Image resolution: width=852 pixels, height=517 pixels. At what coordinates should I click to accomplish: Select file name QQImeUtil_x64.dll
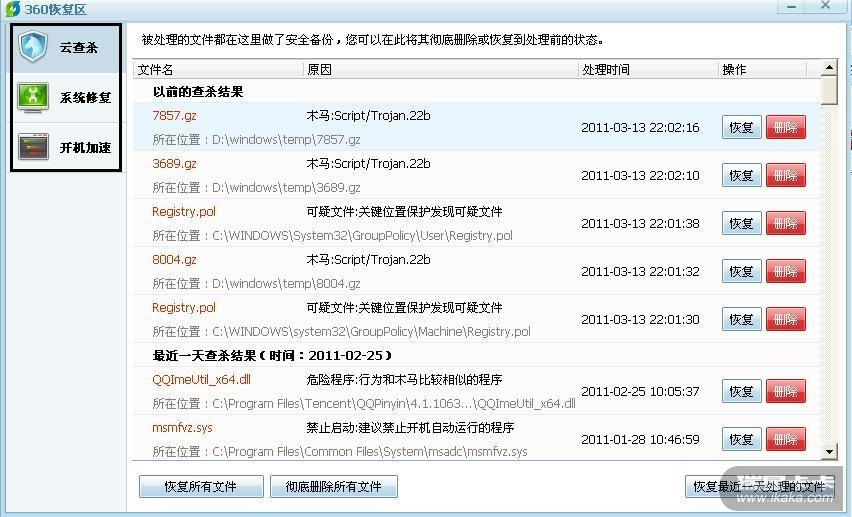pyautogui.click(x=202, y=379)
